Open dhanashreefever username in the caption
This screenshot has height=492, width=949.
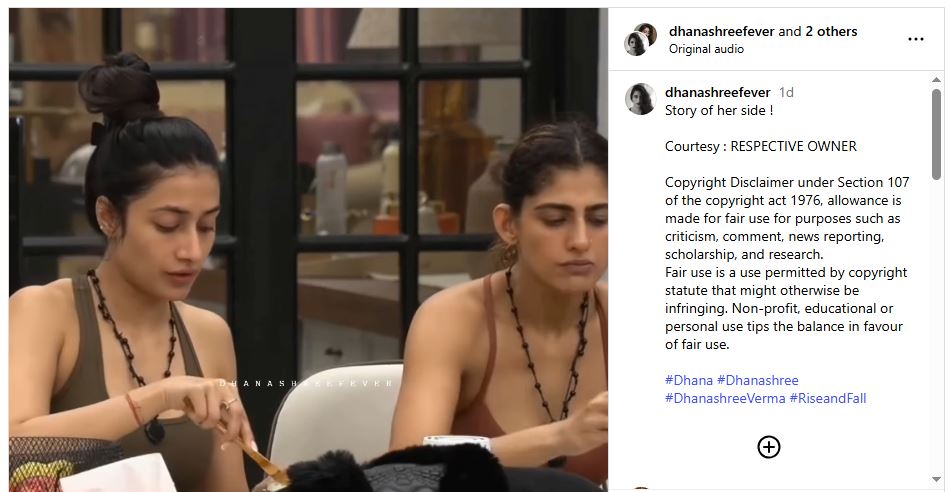pyautogui.click(x=717, y=93)
